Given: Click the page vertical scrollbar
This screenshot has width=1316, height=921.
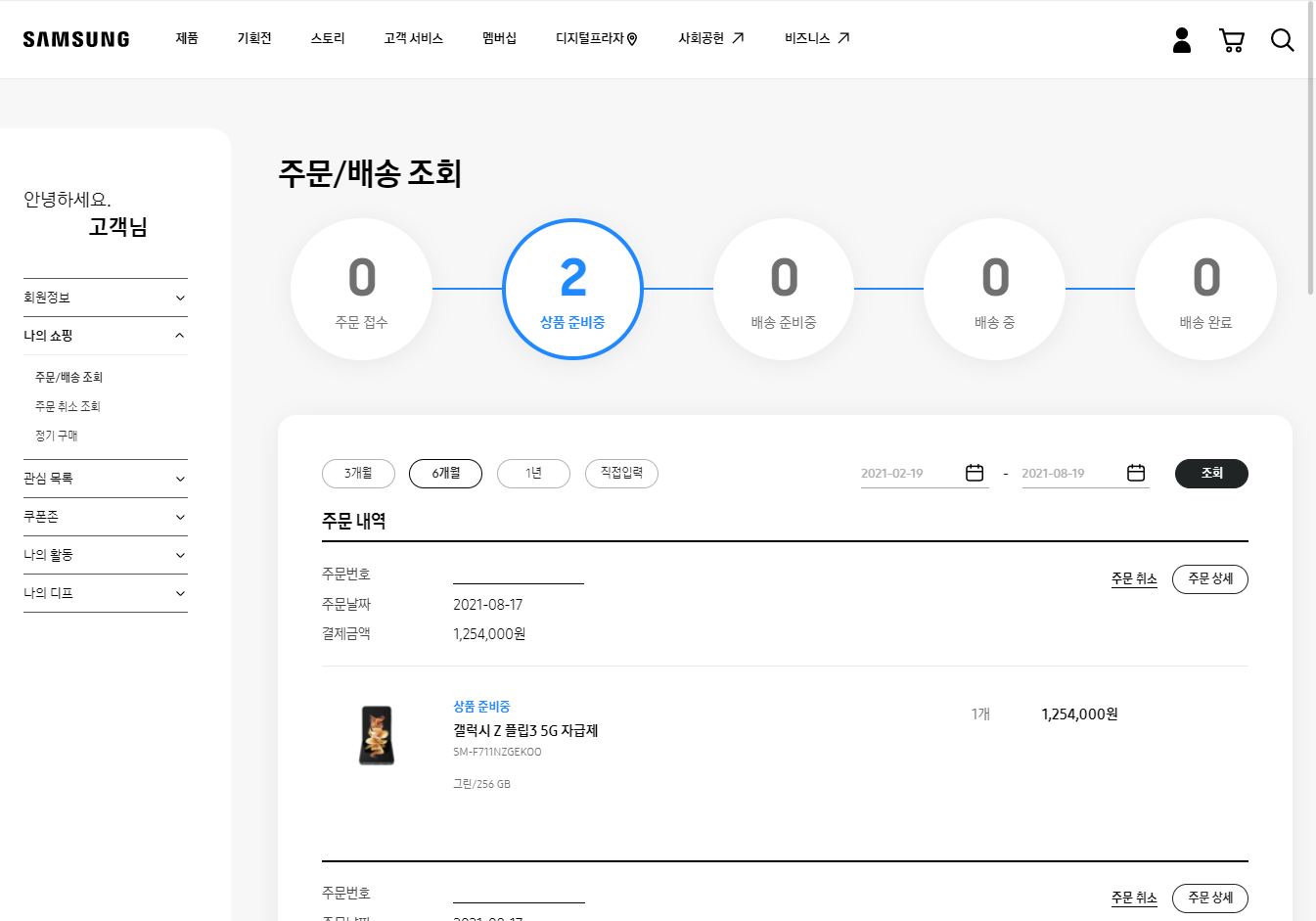Looking at the screenshot, I should [1311, 147].
